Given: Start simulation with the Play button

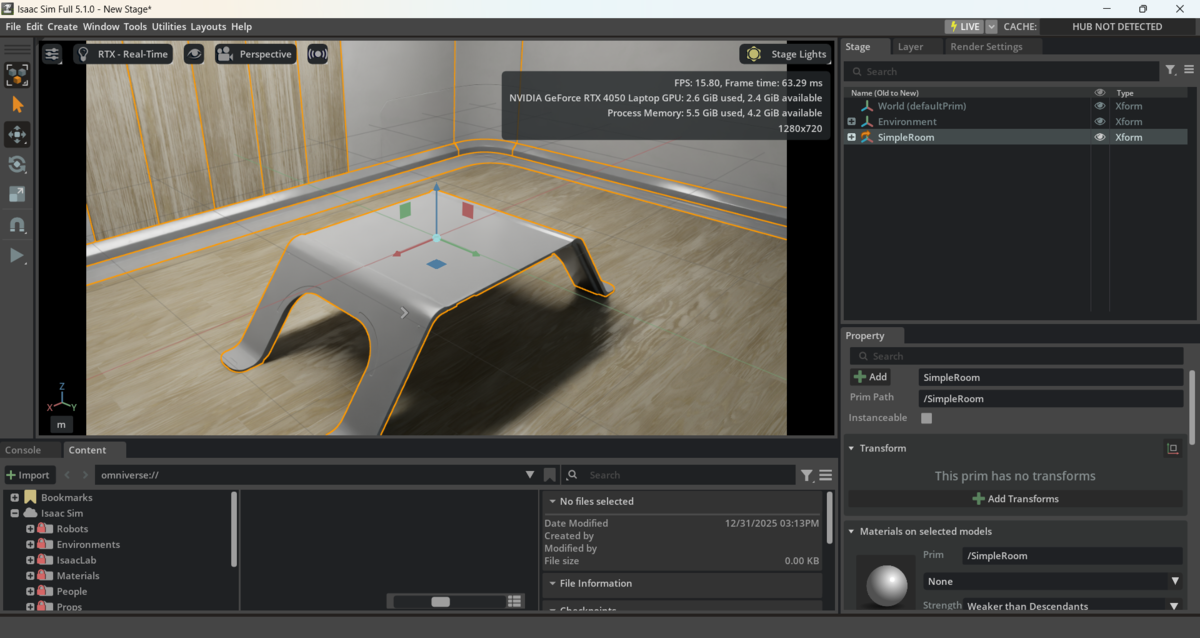Looking at the screenshot, I should (x=17, y=255).
